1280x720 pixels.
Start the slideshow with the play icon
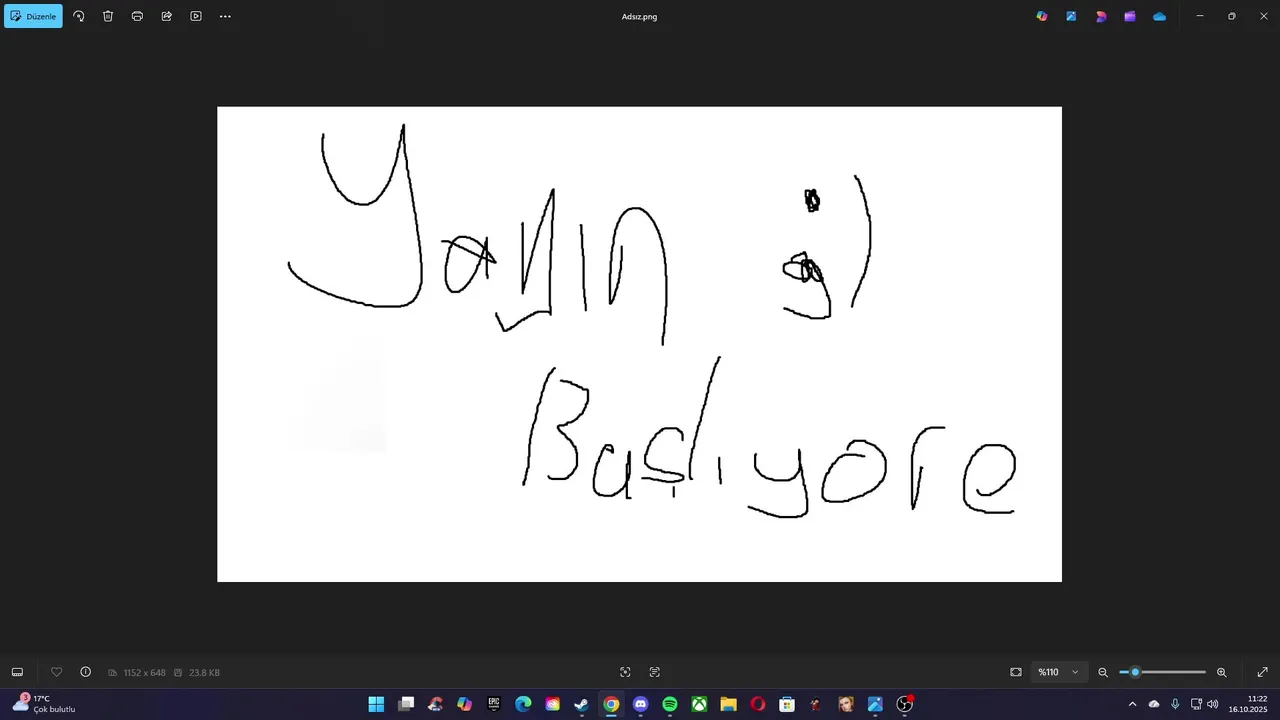coord(196,16)
